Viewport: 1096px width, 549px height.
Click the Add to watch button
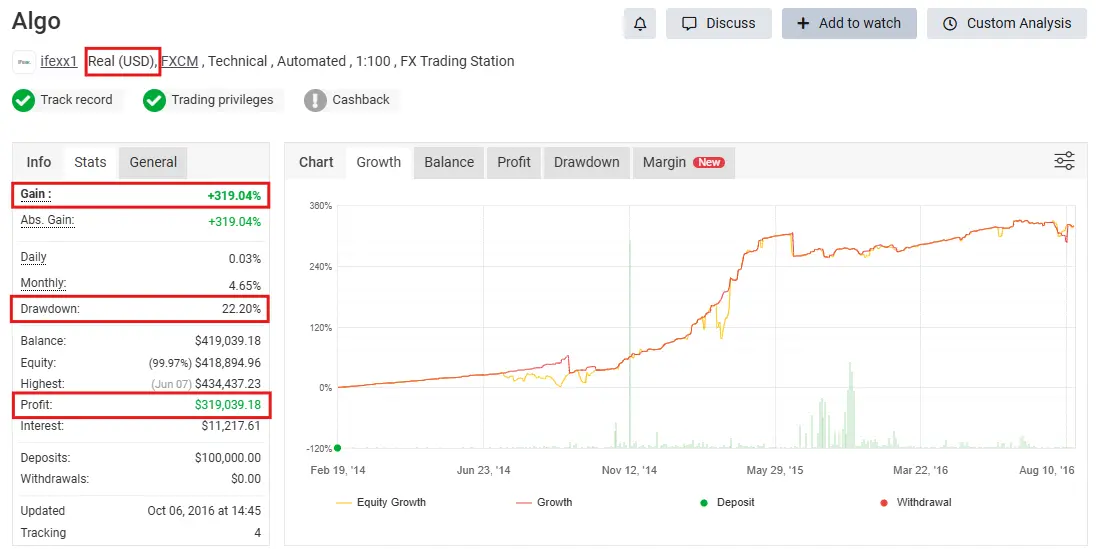[848, 23]
